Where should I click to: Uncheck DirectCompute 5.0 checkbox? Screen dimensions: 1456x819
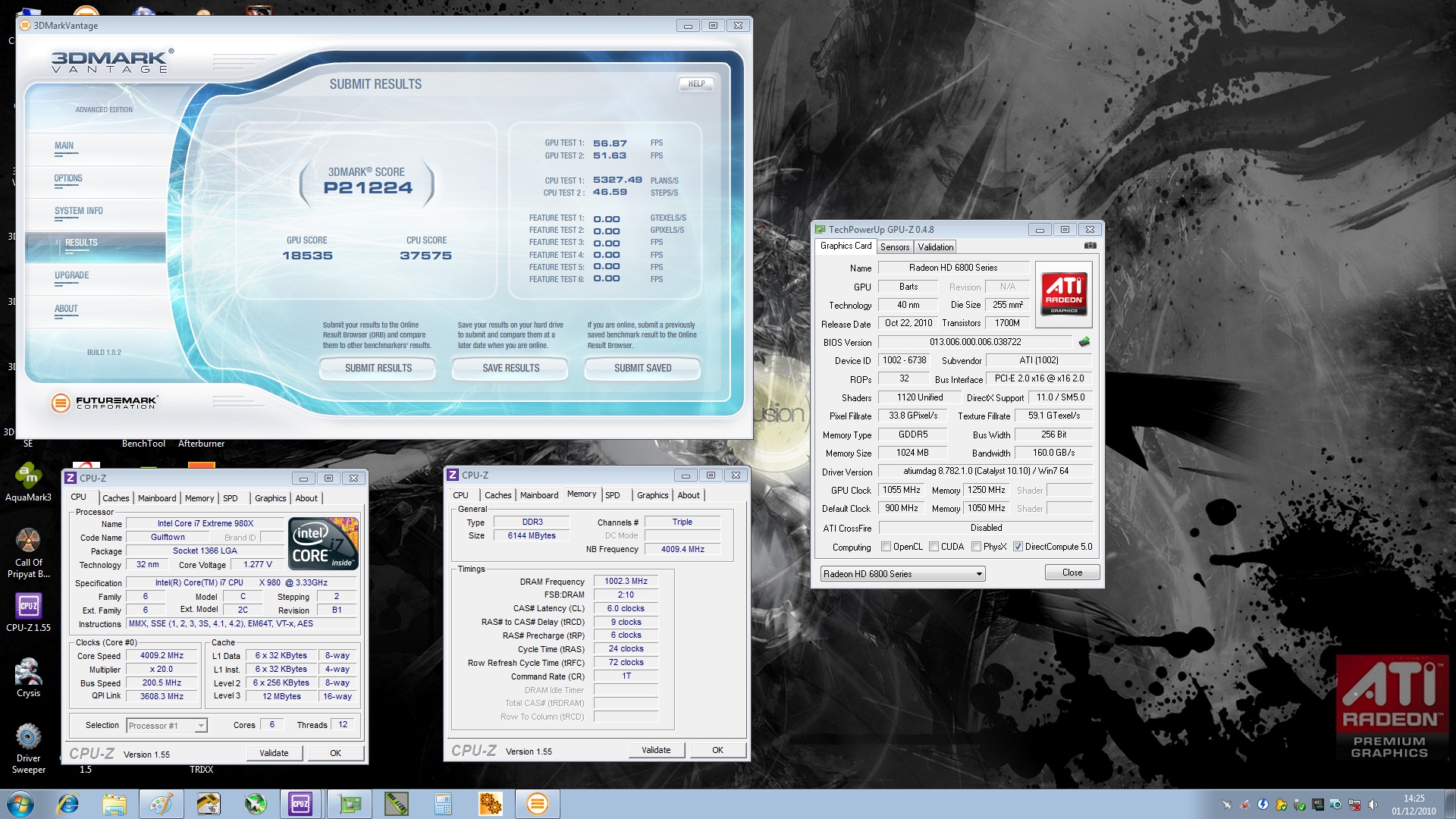pos(1018,547)
